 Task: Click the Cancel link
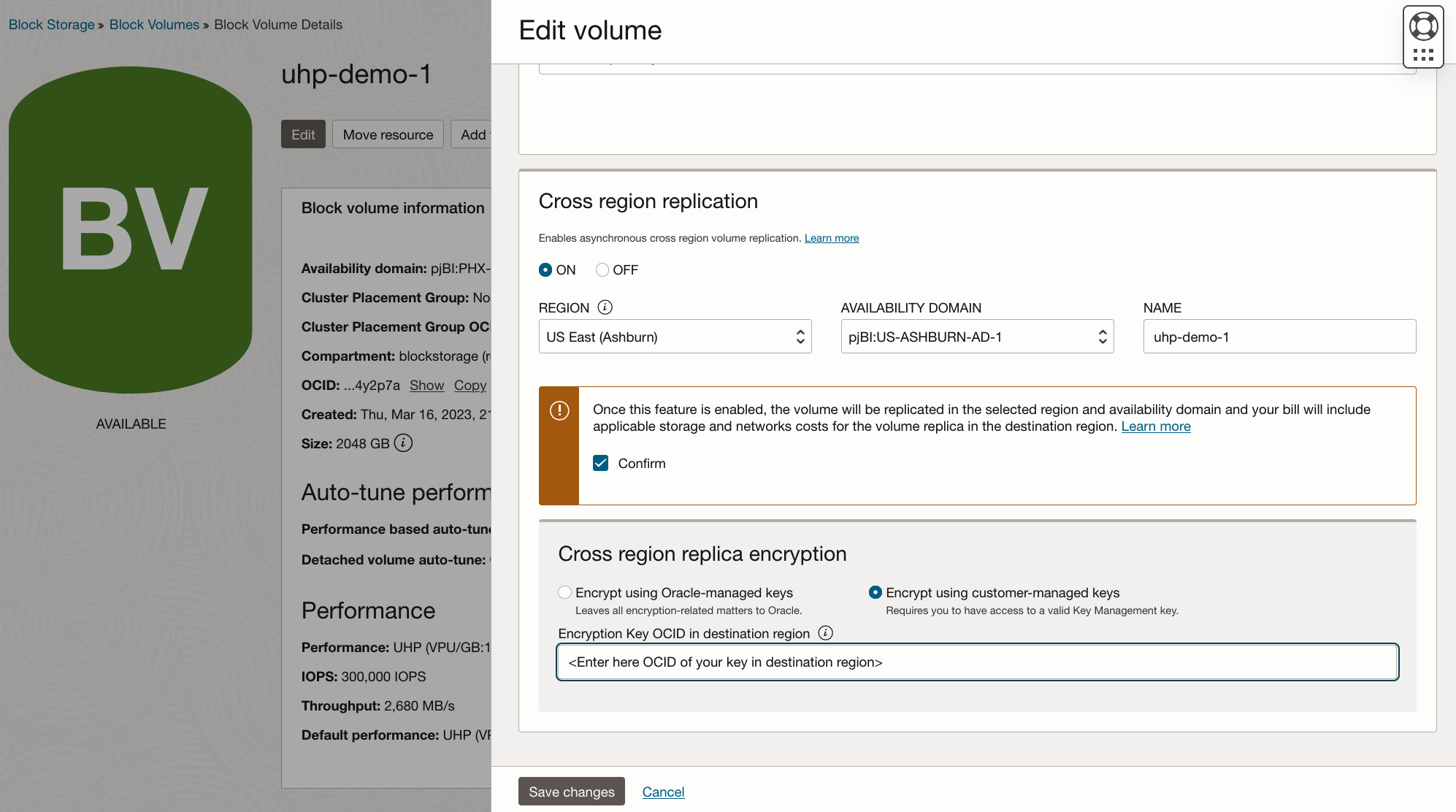(663, 792)
